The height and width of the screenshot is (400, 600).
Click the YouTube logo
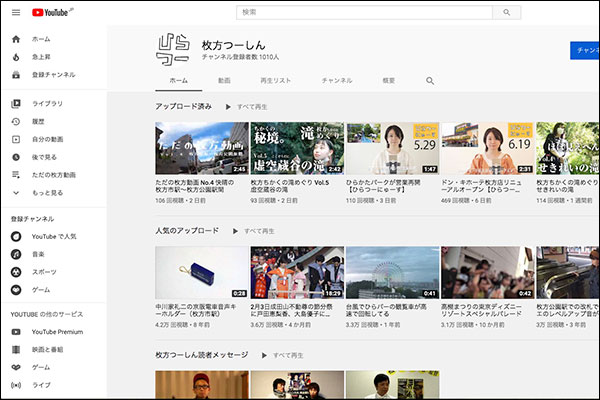click(x=51, y=12)
